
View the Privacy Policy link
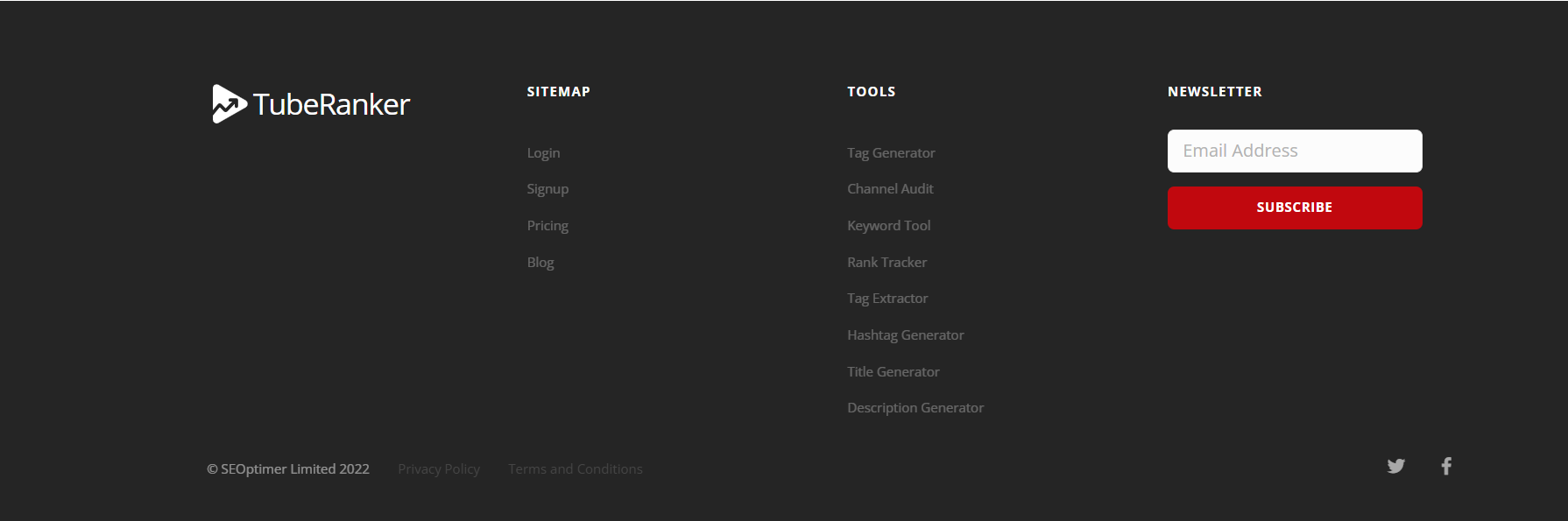[439, 469]
